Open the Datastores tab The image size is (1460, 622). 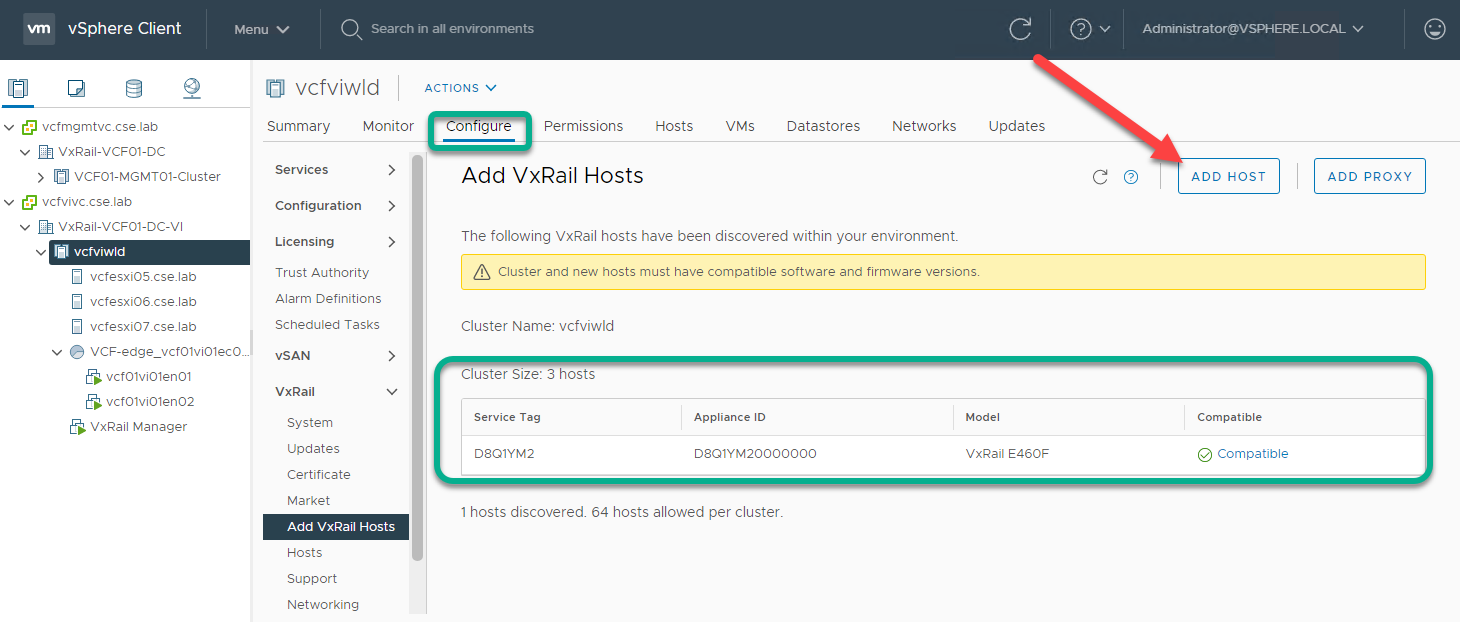pyautogui.click(x=823, y=126)
